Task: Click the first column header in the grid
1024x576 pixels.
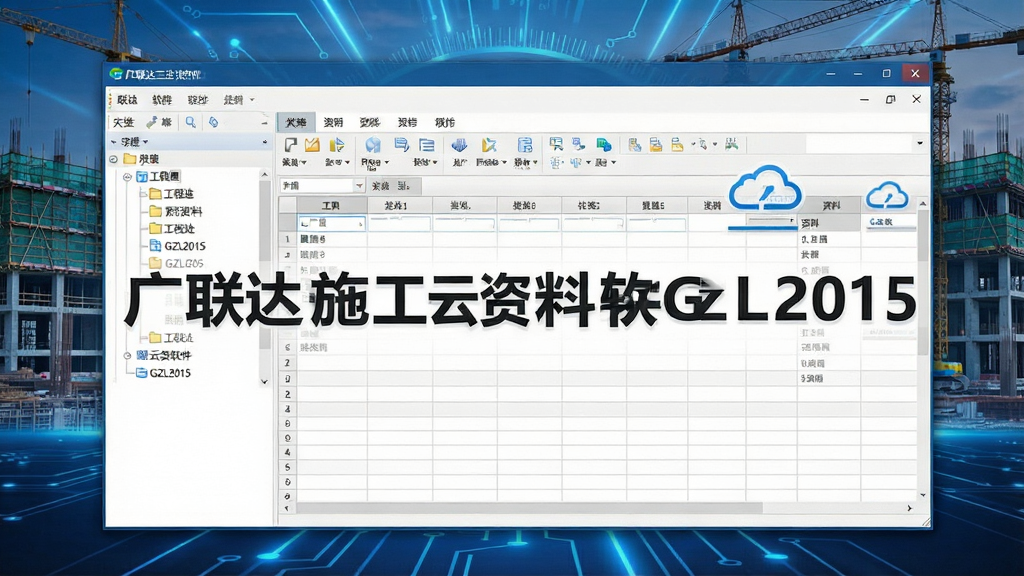Action: pyautogui.click(x=330, y=206)
